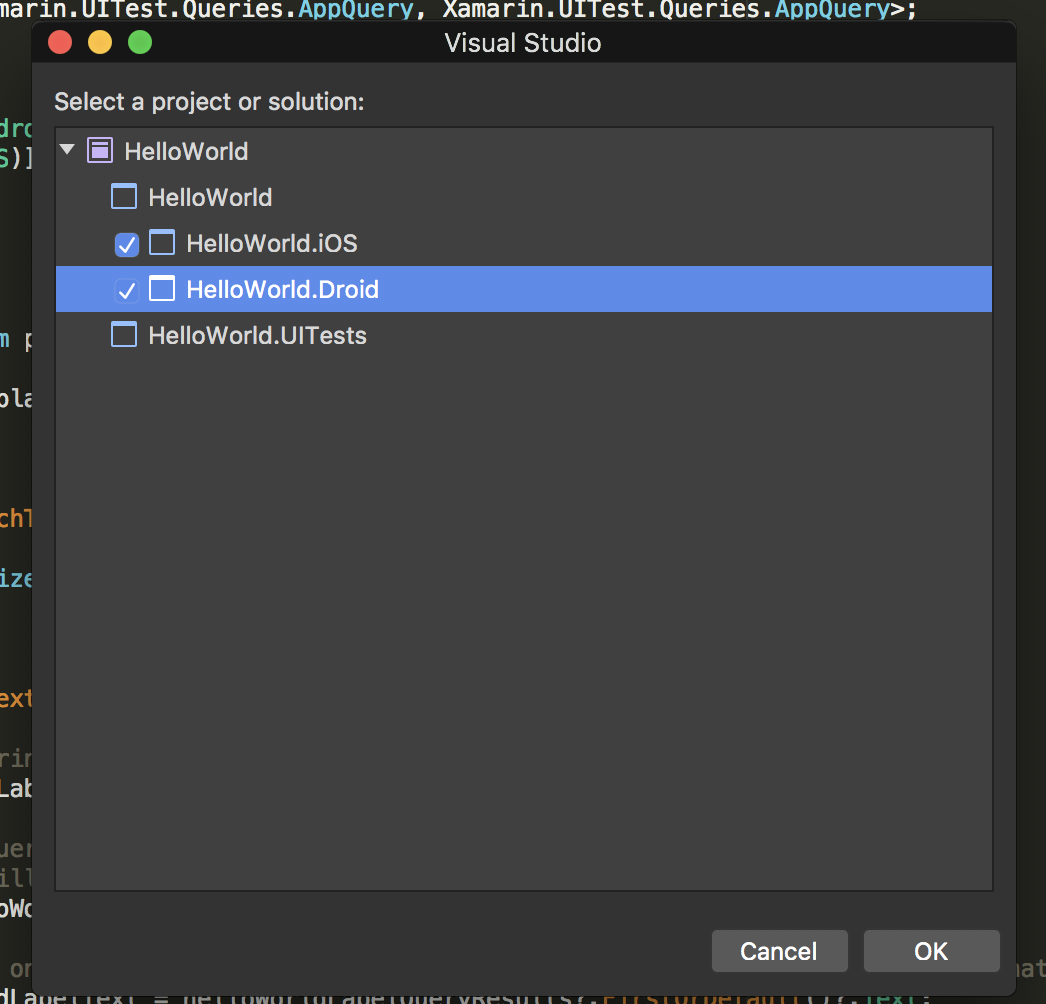Uncheck the HelloWorld.Droid checkbox
Image resolution: width=1046 pixels, height=1004 pixels.
[126, 290]
